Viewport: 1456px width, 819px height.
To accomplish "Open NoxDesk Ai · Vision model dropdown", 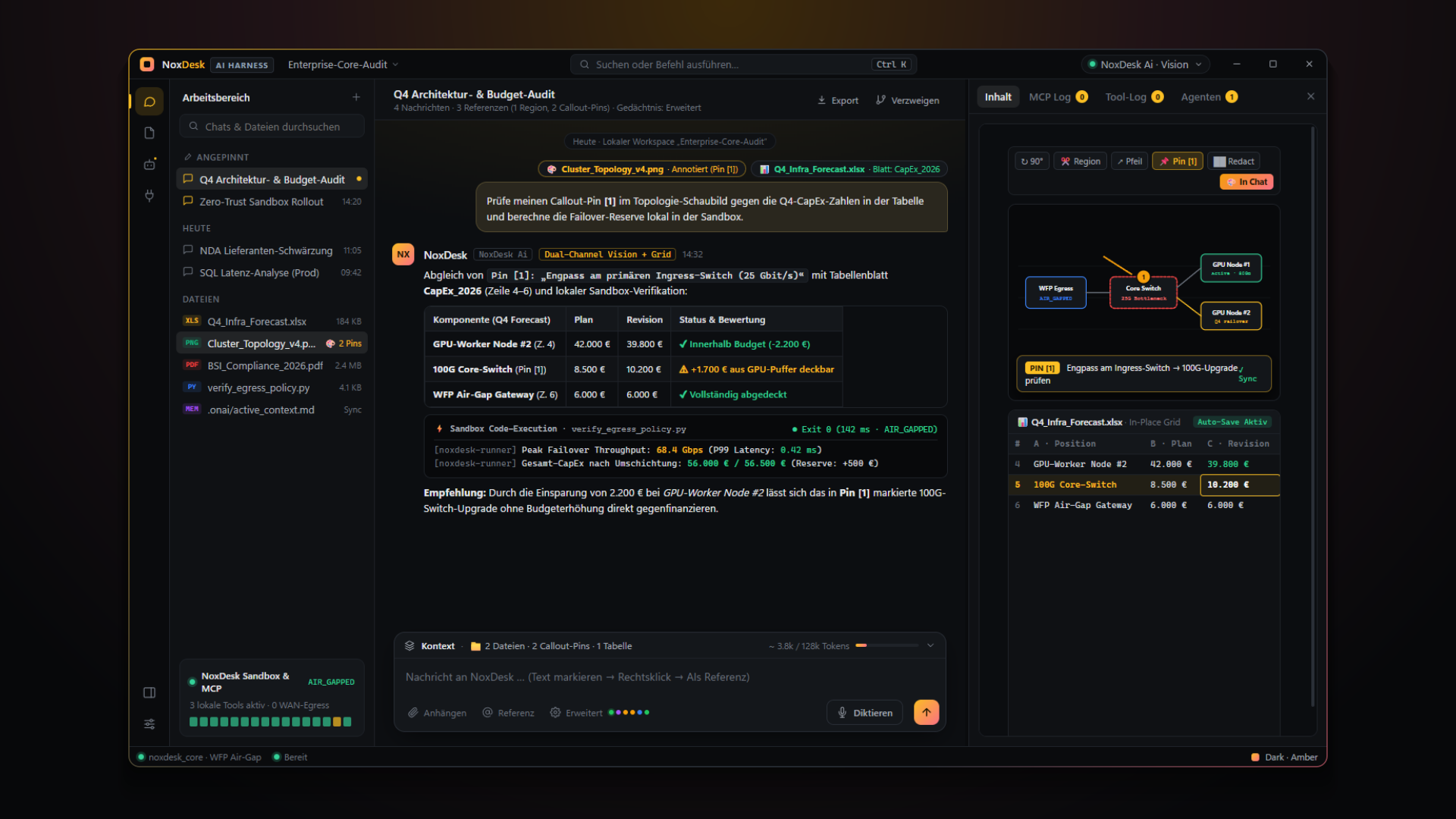I will coord(1145,64).
